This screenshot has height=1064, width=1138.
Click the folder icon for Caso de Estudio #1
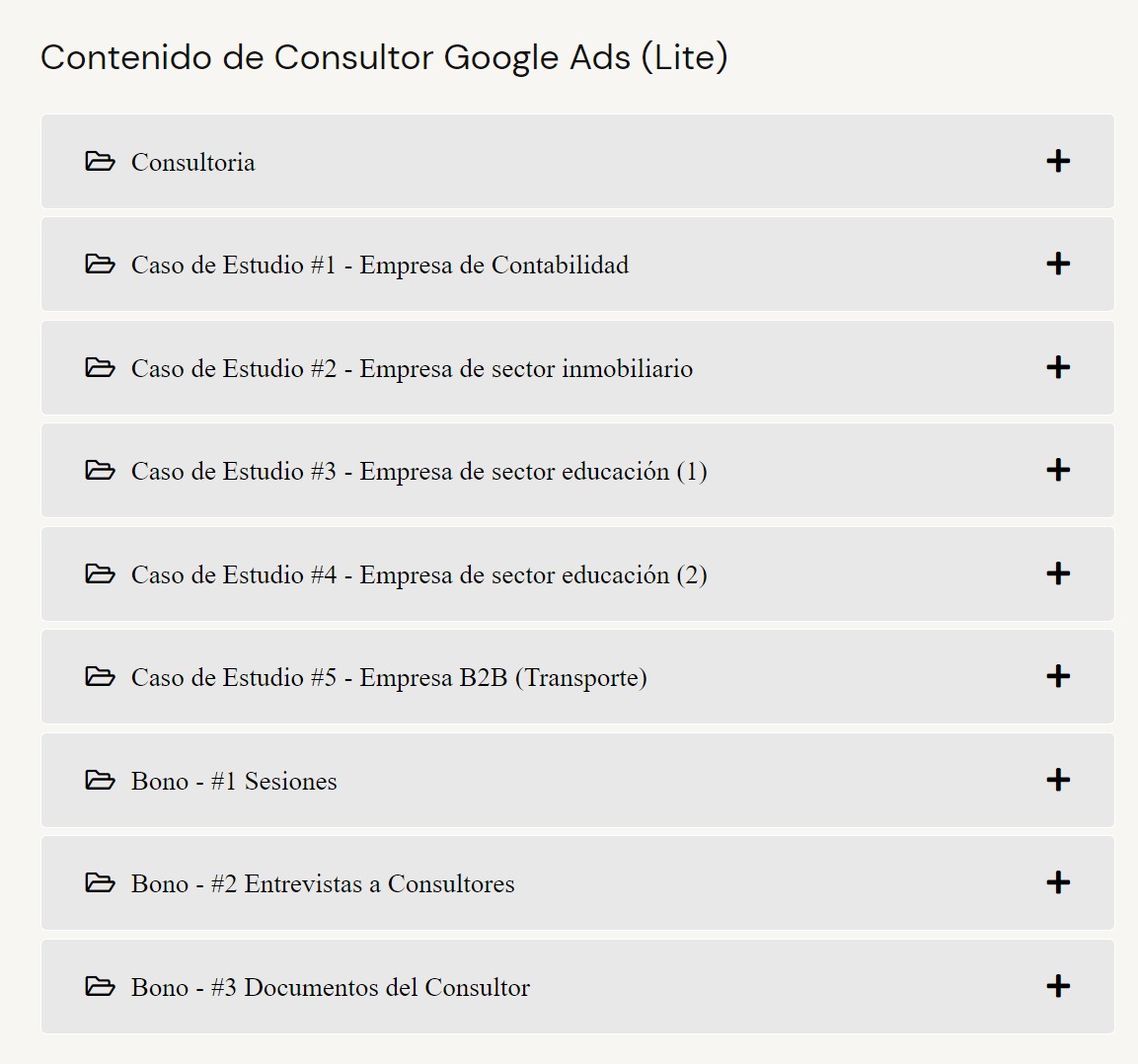tap(100, 265)
